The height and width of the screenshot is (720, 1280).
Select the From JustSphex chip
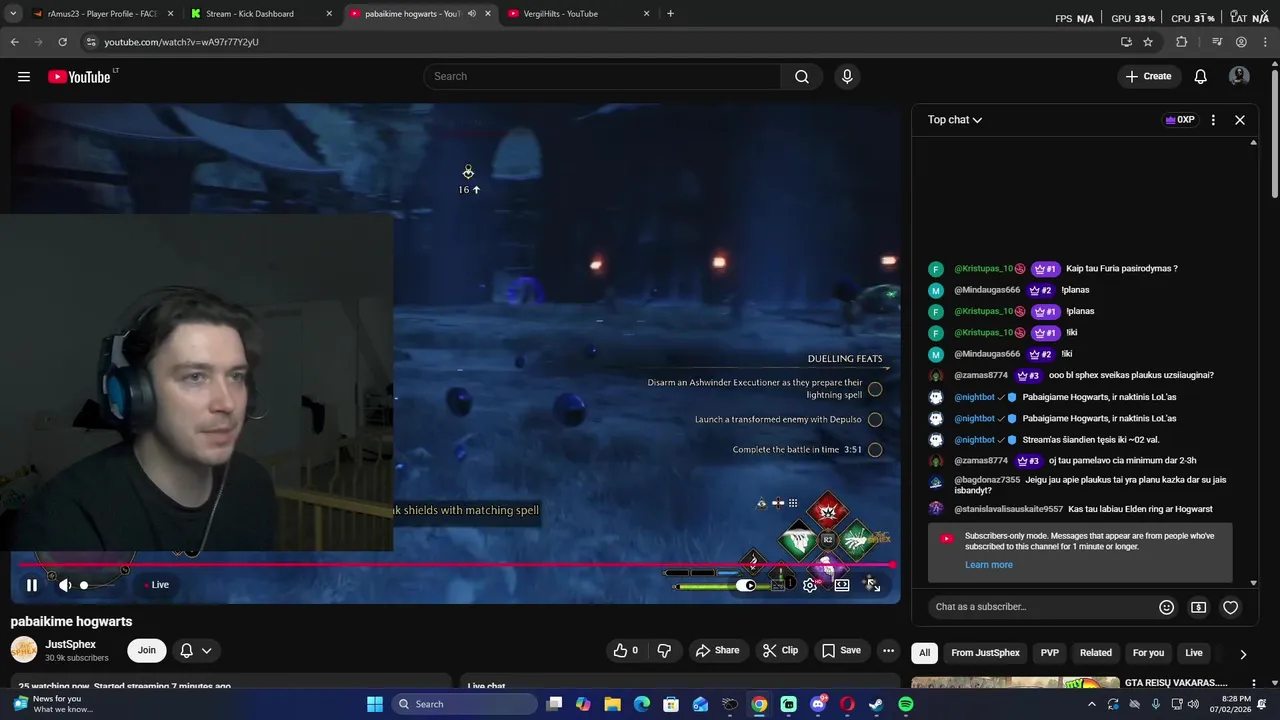tap(985, 653)
